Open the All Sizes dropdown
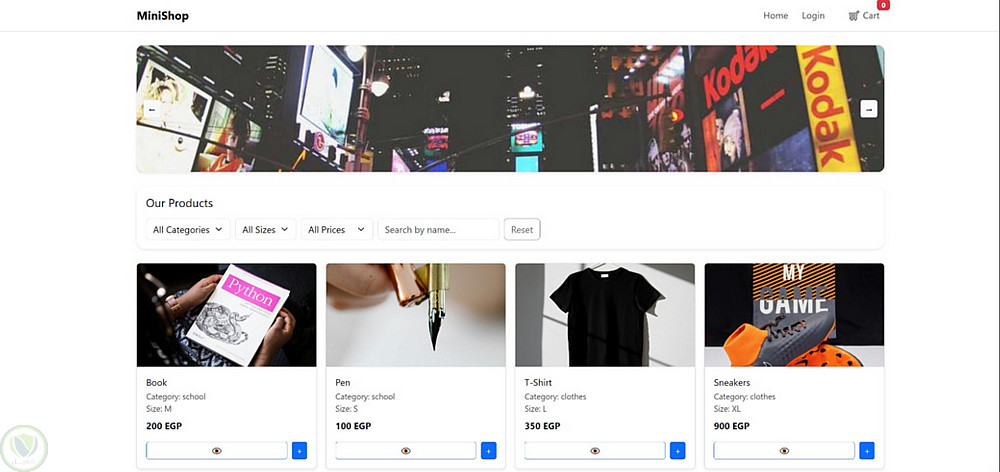The height and width of the screenshot is (472, 1000). click(265, 230)
